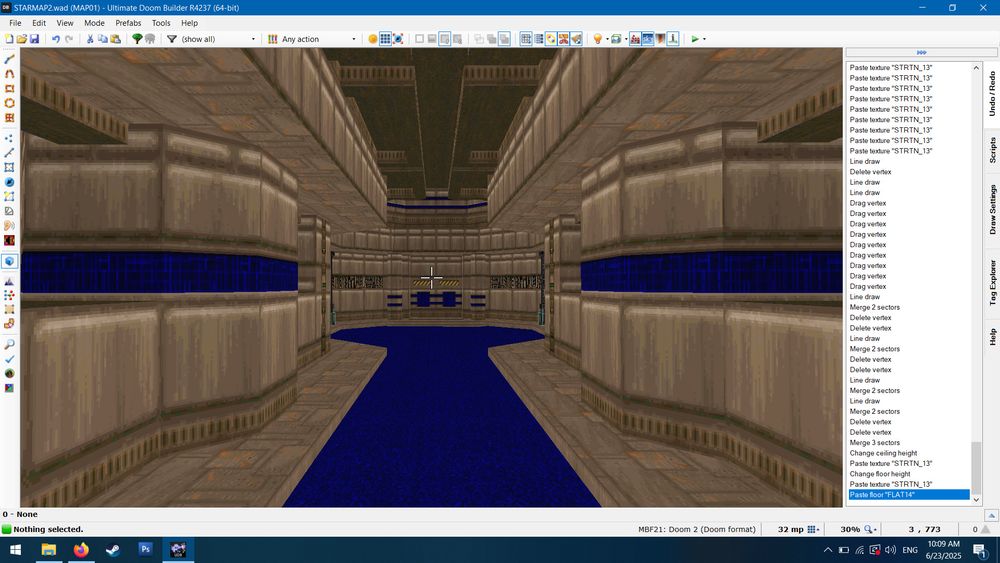Toggle the first grid-style view button
1000x563 pixels.
526,39
